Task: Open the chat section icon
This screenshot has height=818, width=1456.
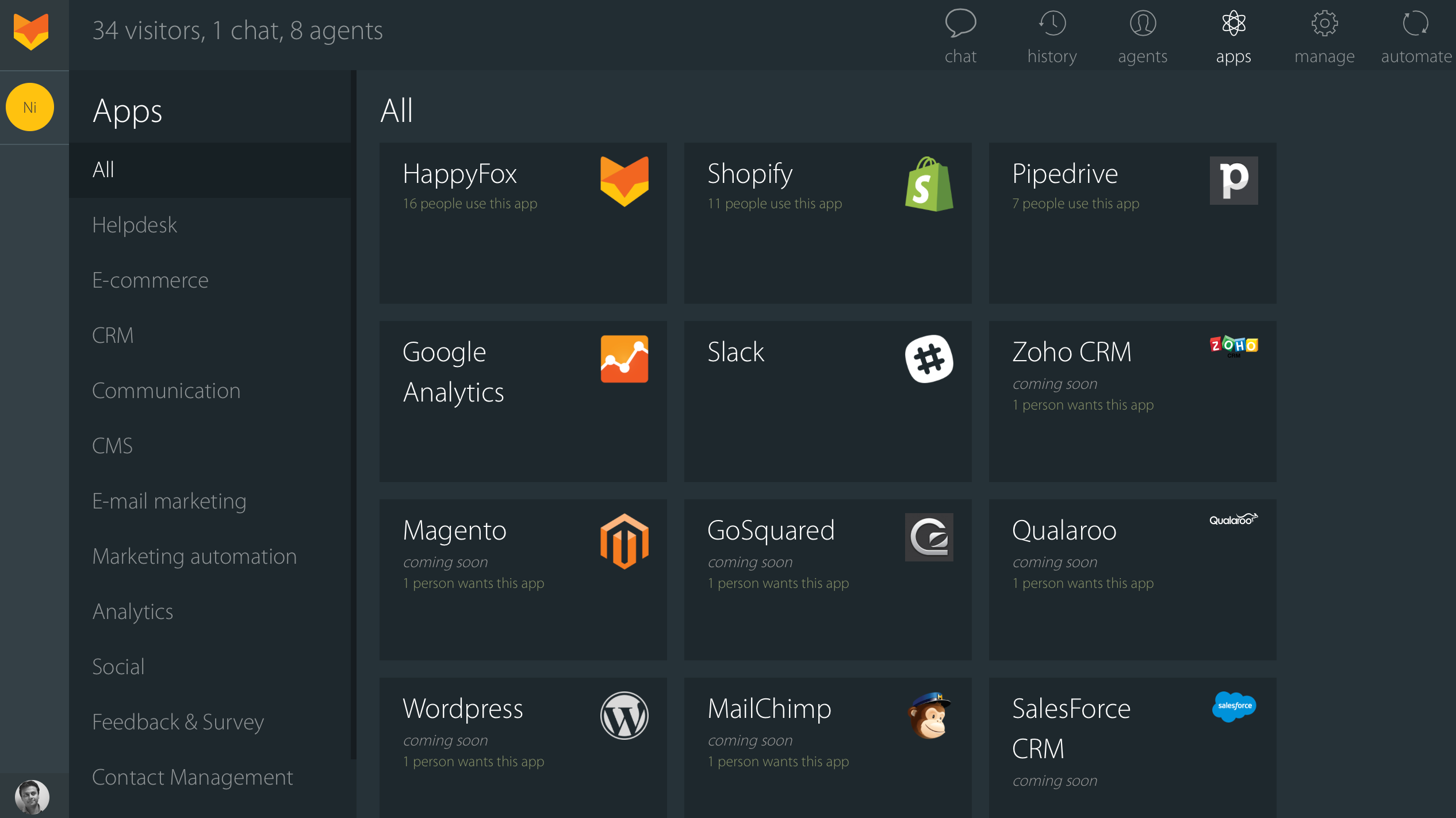Action: (960, 24)
